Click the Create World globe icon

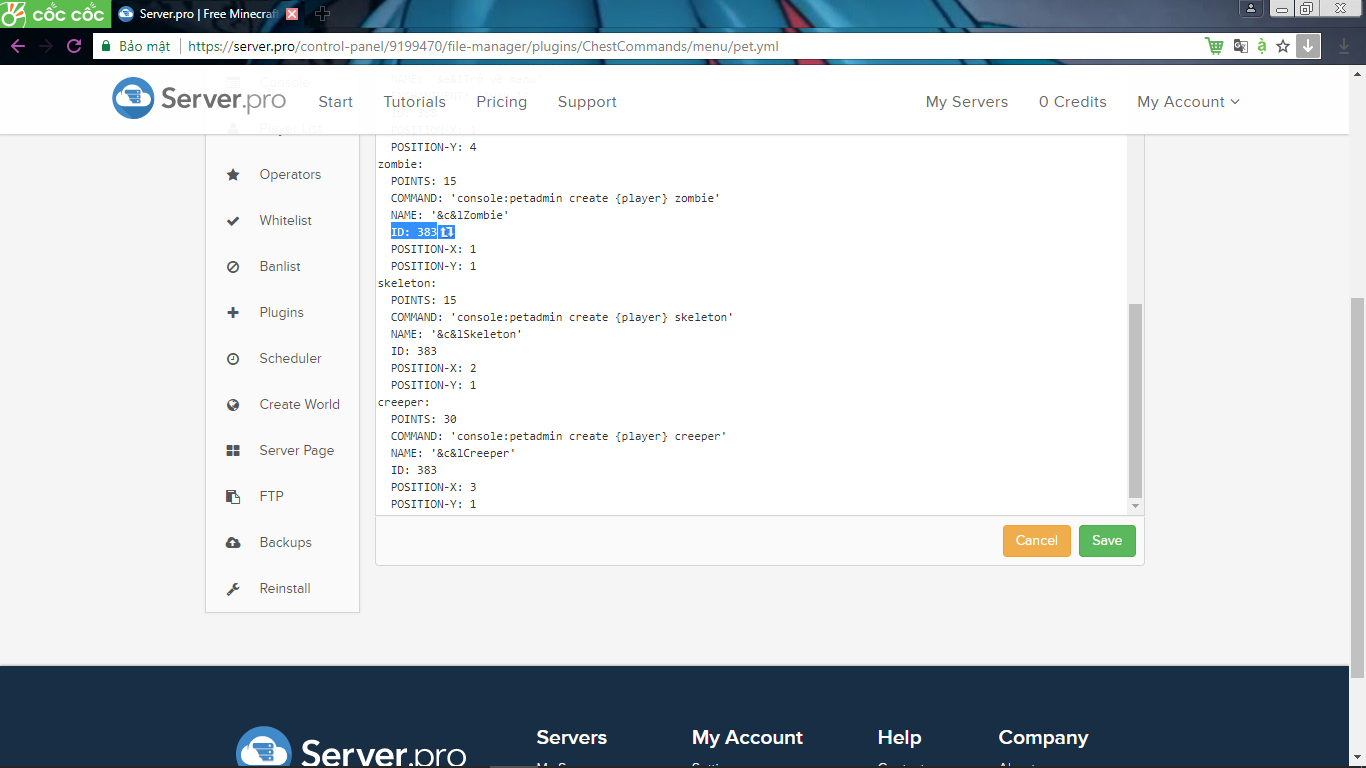pyautogui.click(x=233, y=405)
